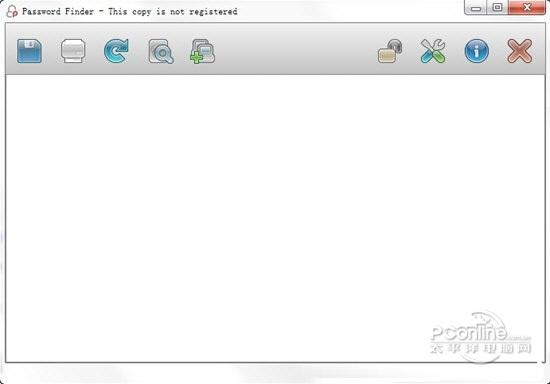550x384 pixels.
Task: Close the window with title bar X
Action: tap(527, 8)
